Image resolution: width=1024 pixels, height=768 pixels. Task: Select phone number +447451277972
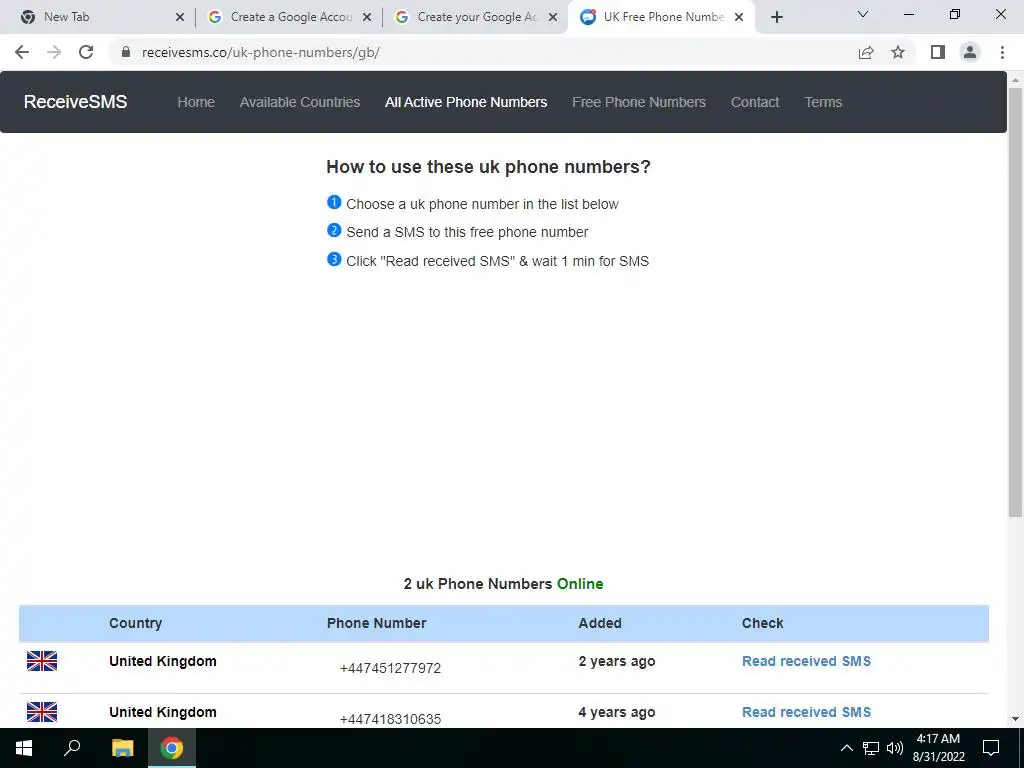click(x=391, y=668)
